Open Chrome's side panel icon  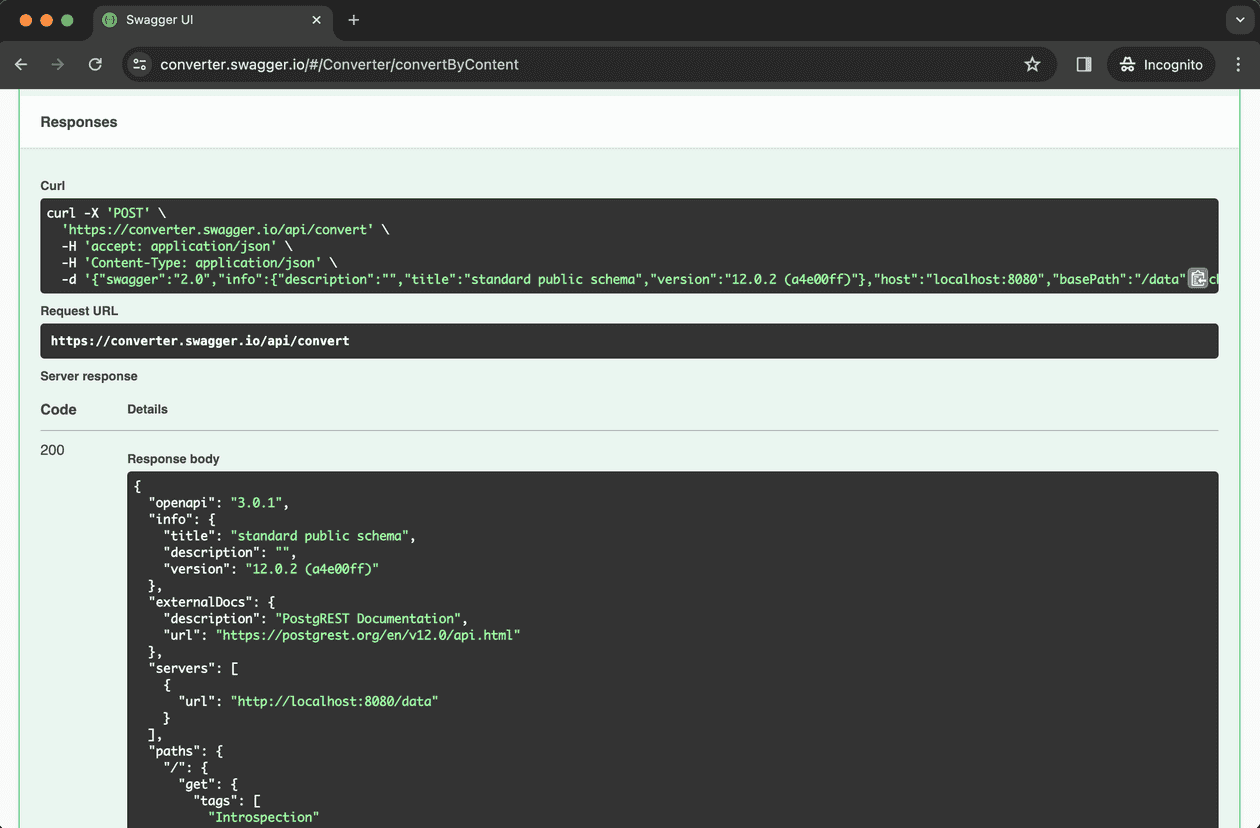click(x=1083, y=64)
